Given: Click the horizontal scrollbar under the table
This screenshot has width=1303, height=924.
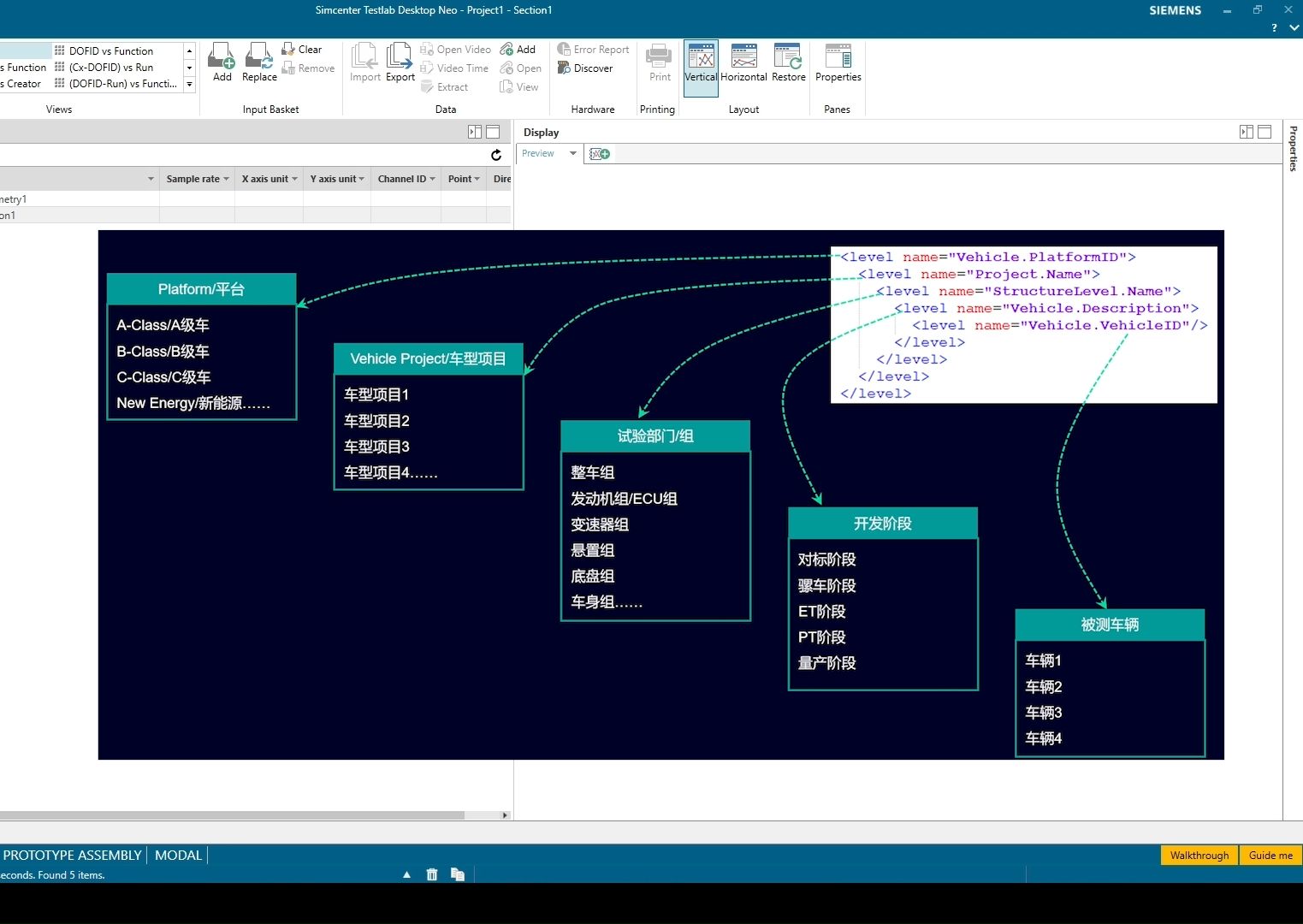Looking at the screenshot, I should pyautogui.click(x=231, y=815).
